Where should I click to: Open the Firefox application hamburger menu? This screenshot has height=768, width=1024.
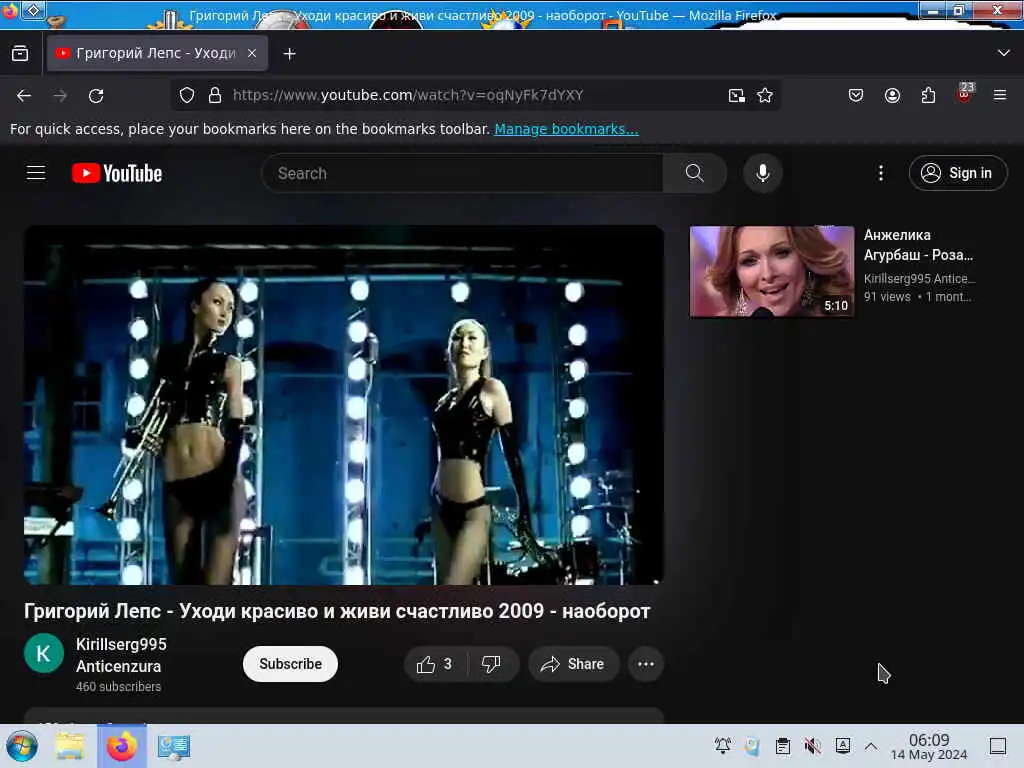click(1000, 95)
